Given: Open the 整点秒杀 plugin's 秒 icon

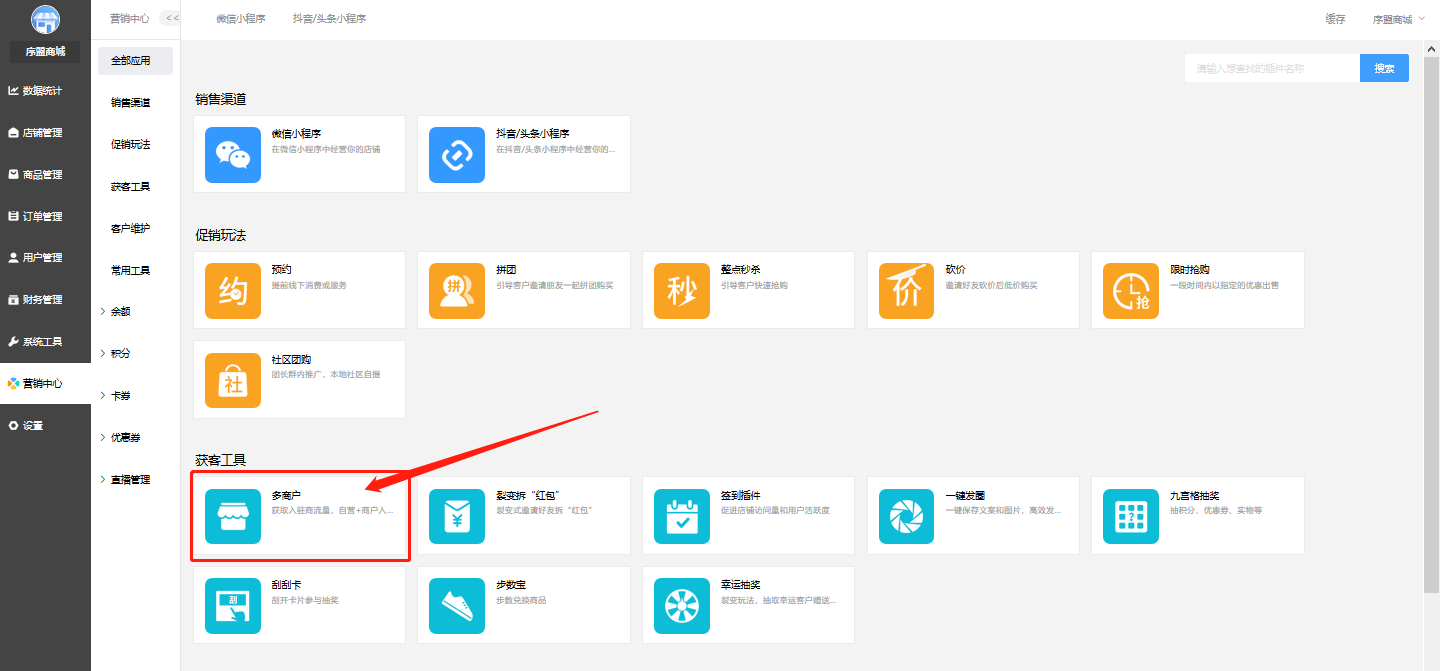Looking at the screenshot, I should pyautogui.click(x=682, y=291).
